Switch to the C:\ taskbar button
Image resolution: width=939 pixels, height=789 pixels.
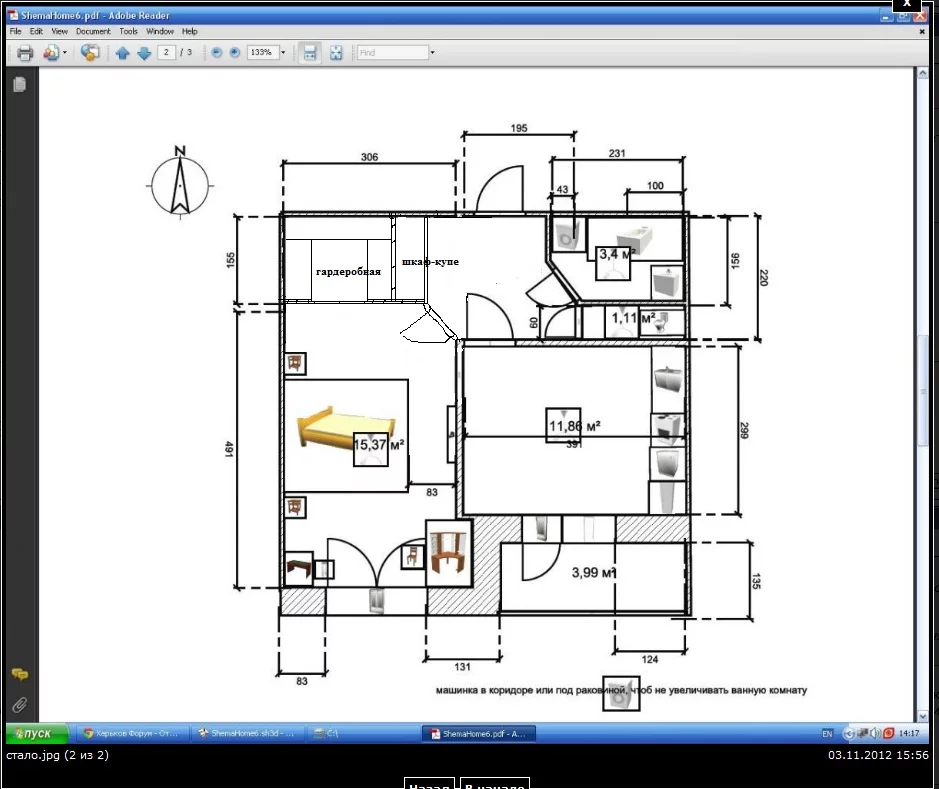click(364, 733)
